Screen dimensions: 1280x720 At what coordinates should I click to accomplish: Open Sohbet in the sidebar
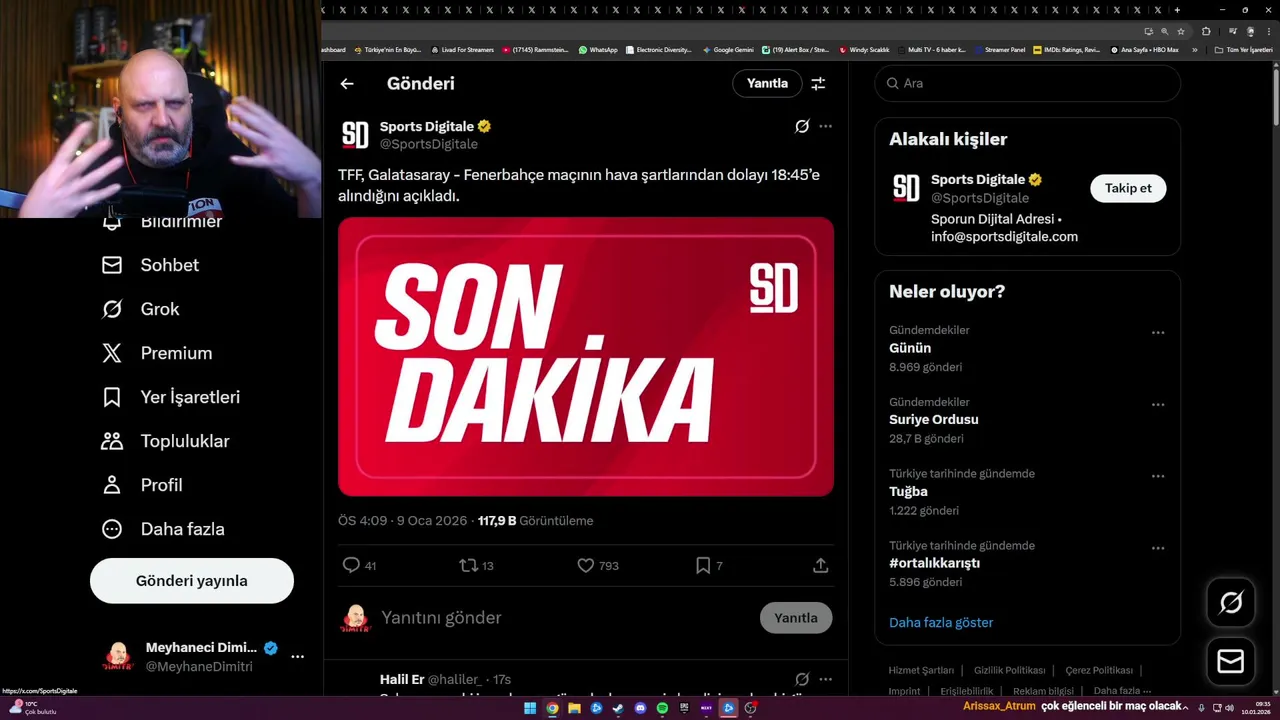[x=150, y=265]
